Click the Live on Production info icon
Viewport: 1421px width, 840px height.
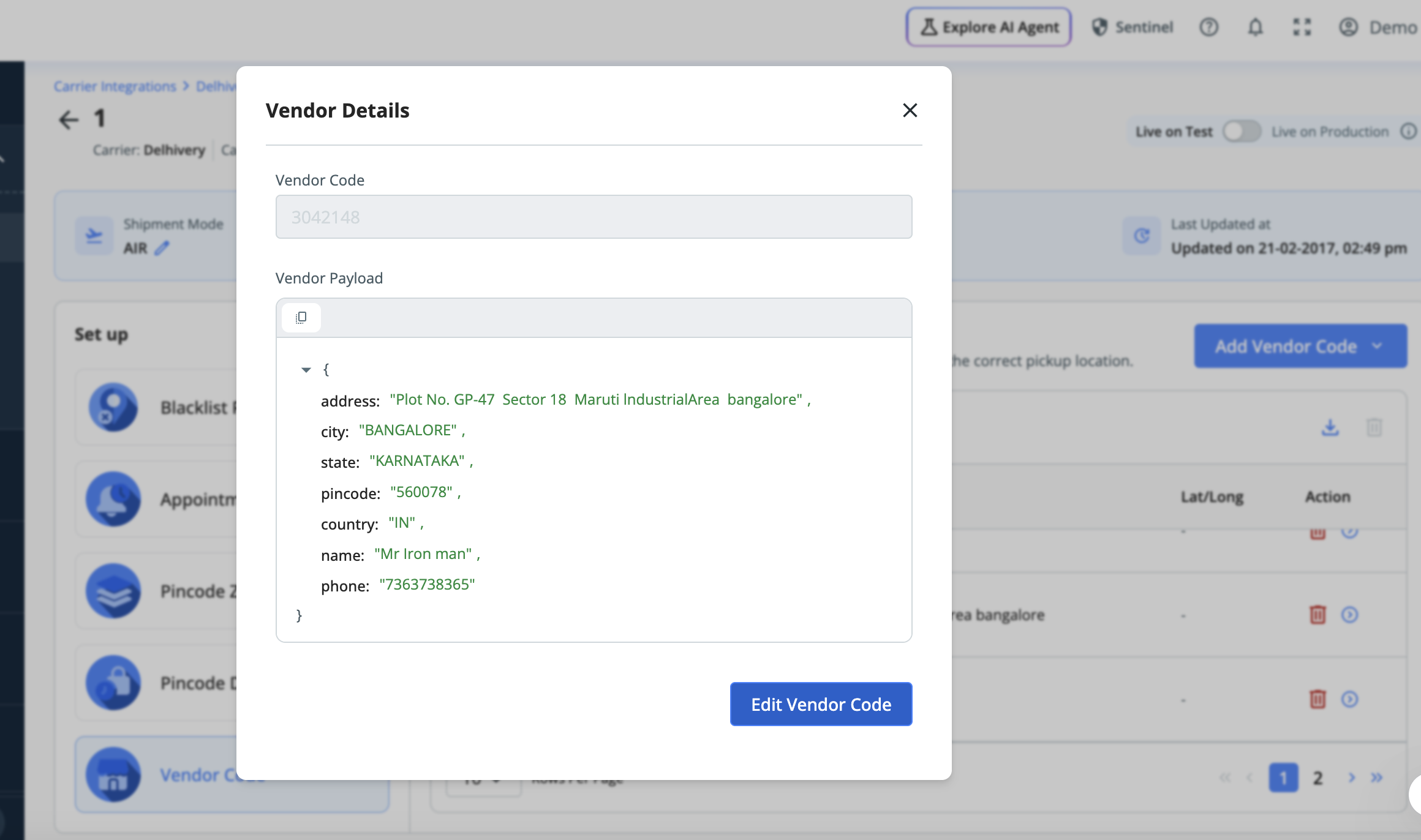[x=1408, y=131]
